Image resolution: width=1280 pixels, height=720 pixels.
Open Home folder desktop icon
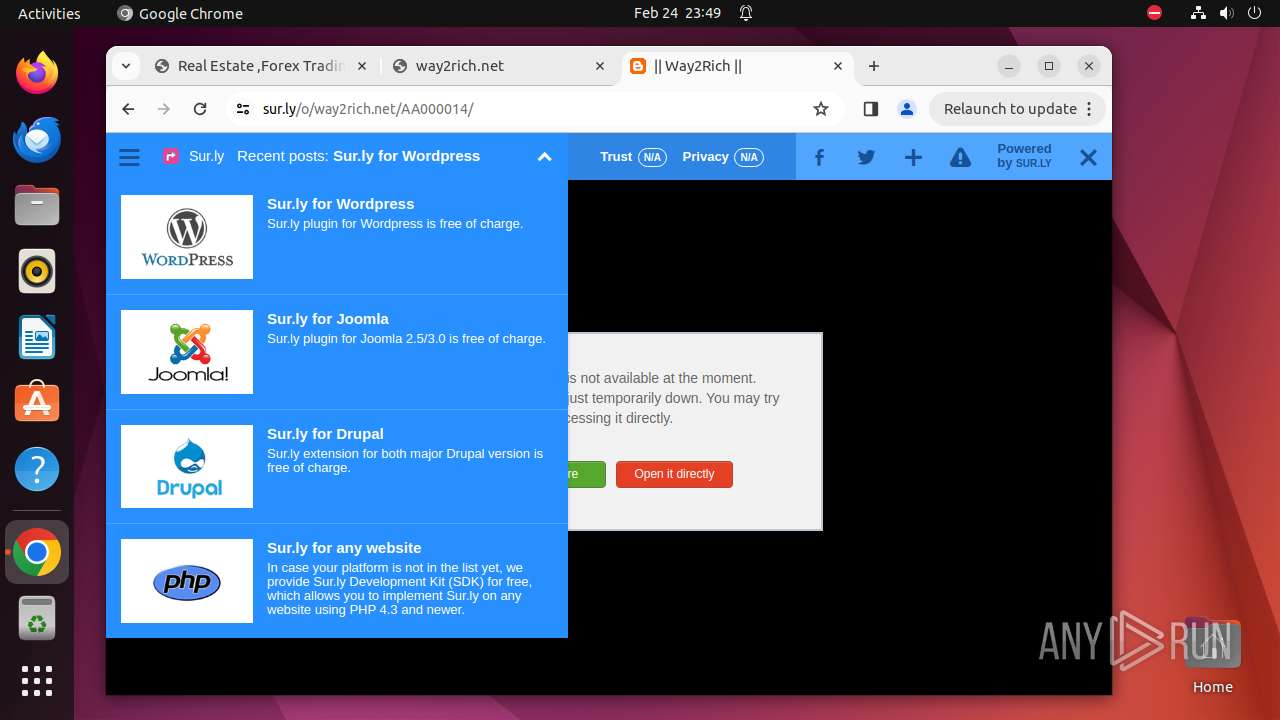(x=1212, y=656)
